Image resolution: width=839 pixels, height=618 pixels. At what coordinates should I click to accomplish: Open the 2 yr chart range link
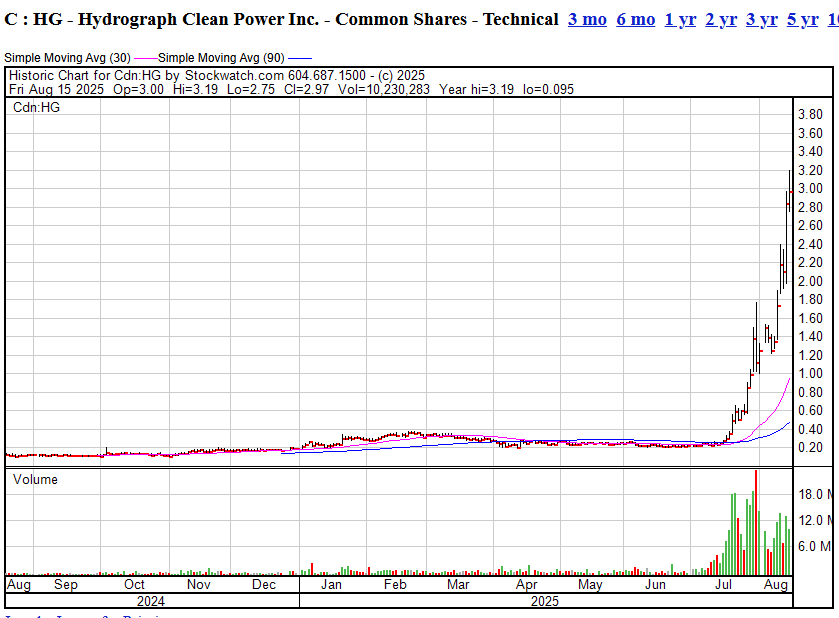coord(721,20)
